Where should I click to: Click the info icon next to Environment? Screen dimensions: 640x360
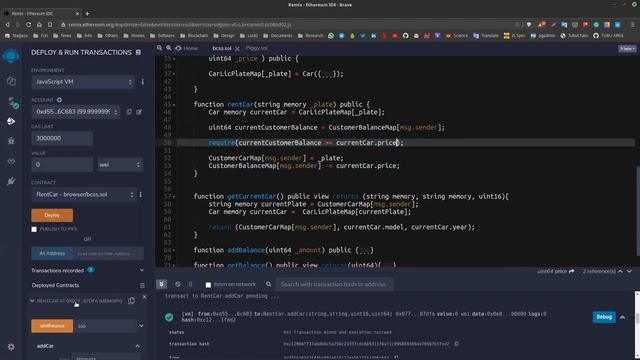(142, 82)
